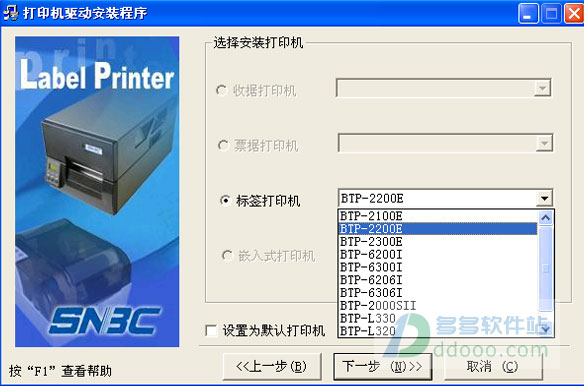Choose BTP-2100E from the list
584x386 pixels.
pyautogui.click(x=437, y=216)
